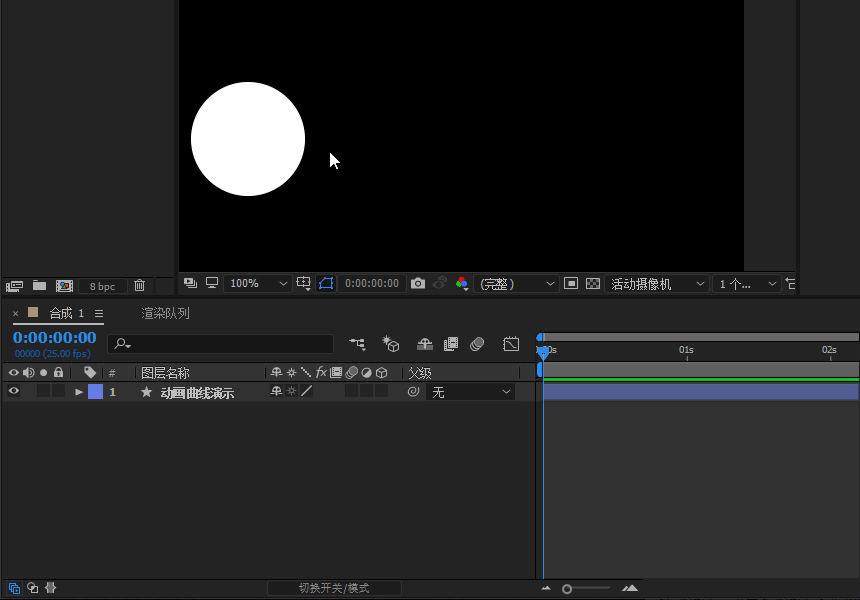Viewport: 860px width, 600px height.
Task: Toggle solo box for 动画曲线演示 layer
Action: [43, 391]
